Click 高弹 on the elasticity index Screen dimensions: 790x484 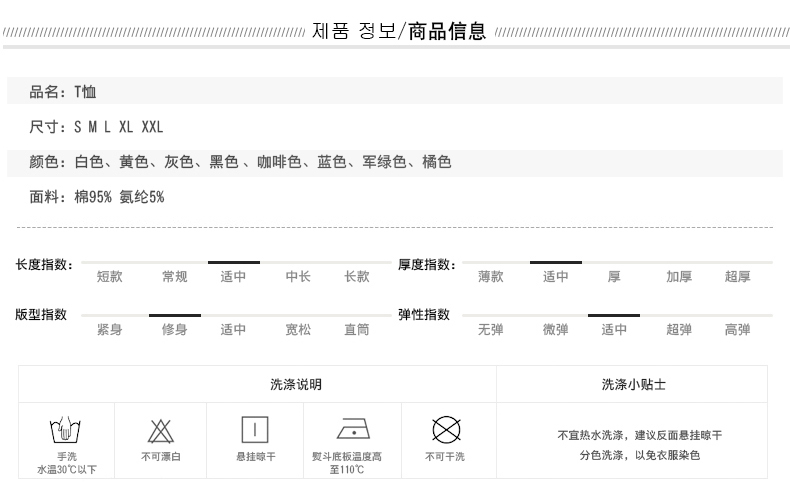738,329
